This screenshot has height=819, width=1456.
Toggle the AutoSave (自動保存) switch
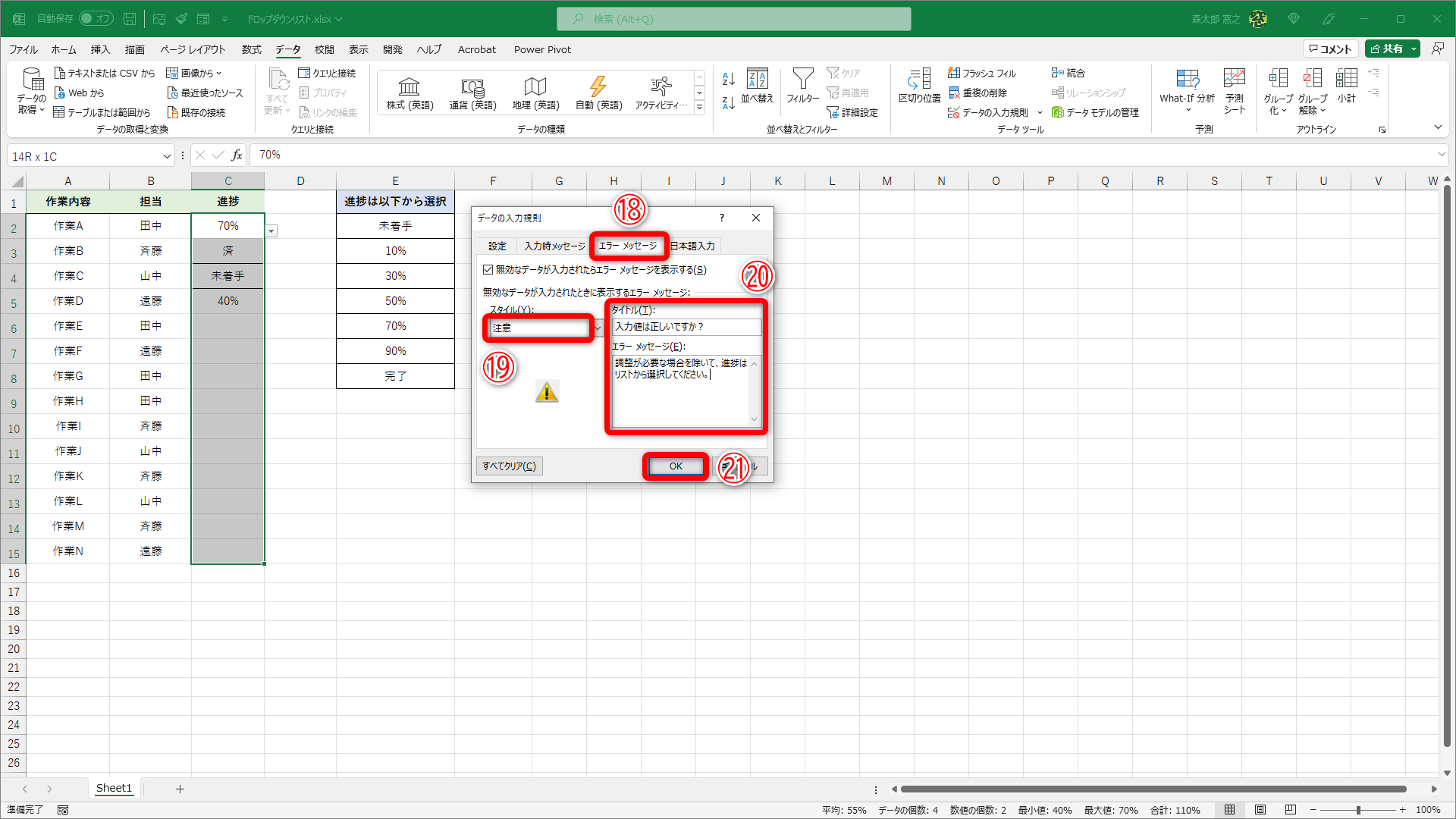[96, 18]
